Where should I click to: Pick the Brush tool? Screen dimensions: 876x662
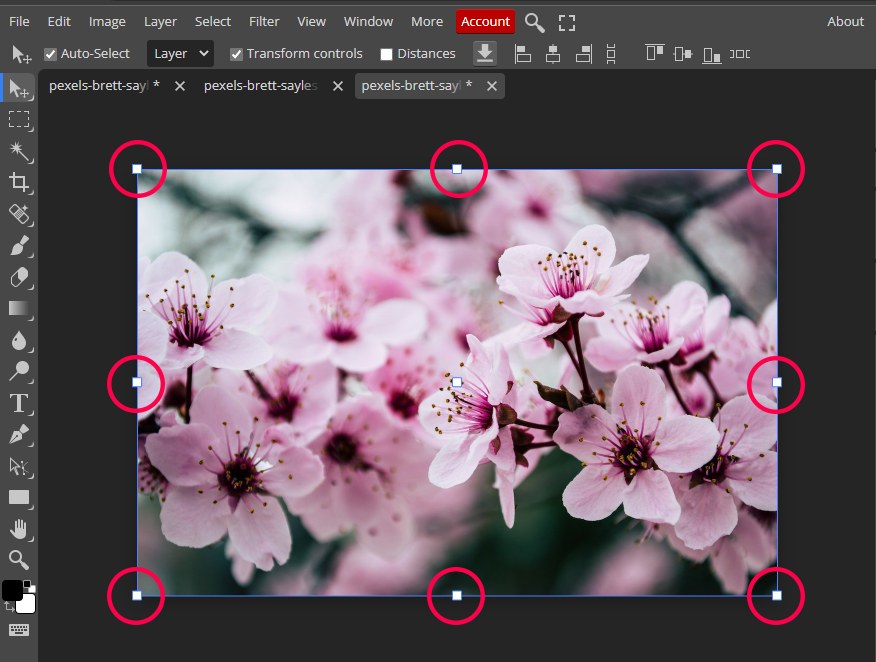tap(20, 246)
